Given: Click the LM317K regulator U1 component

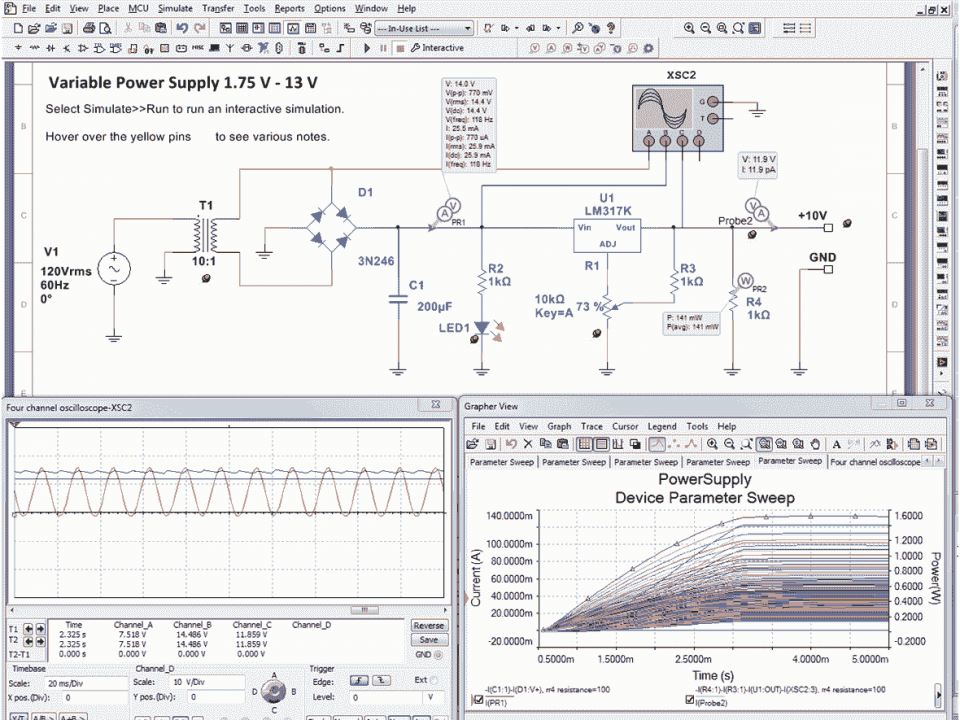Looking at the screenshot, I should [x=607, y=236].
